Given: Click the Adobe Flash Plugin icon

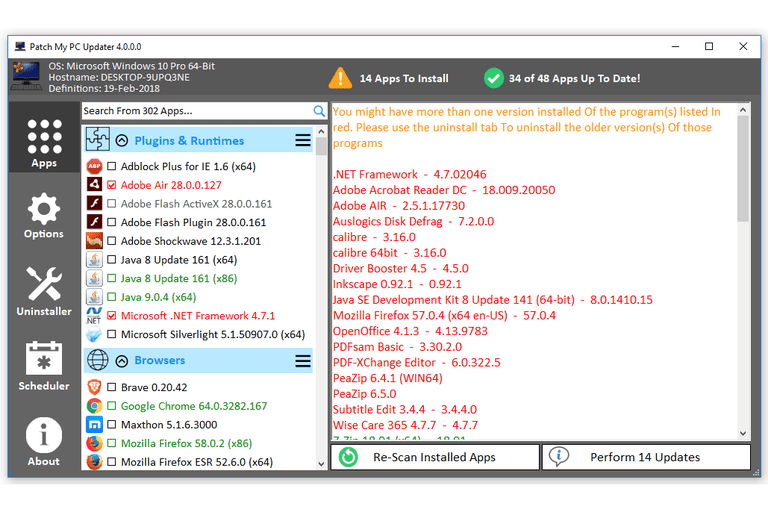Looking at the screenshot, I should pyautogui.click(x=94, y=222).
